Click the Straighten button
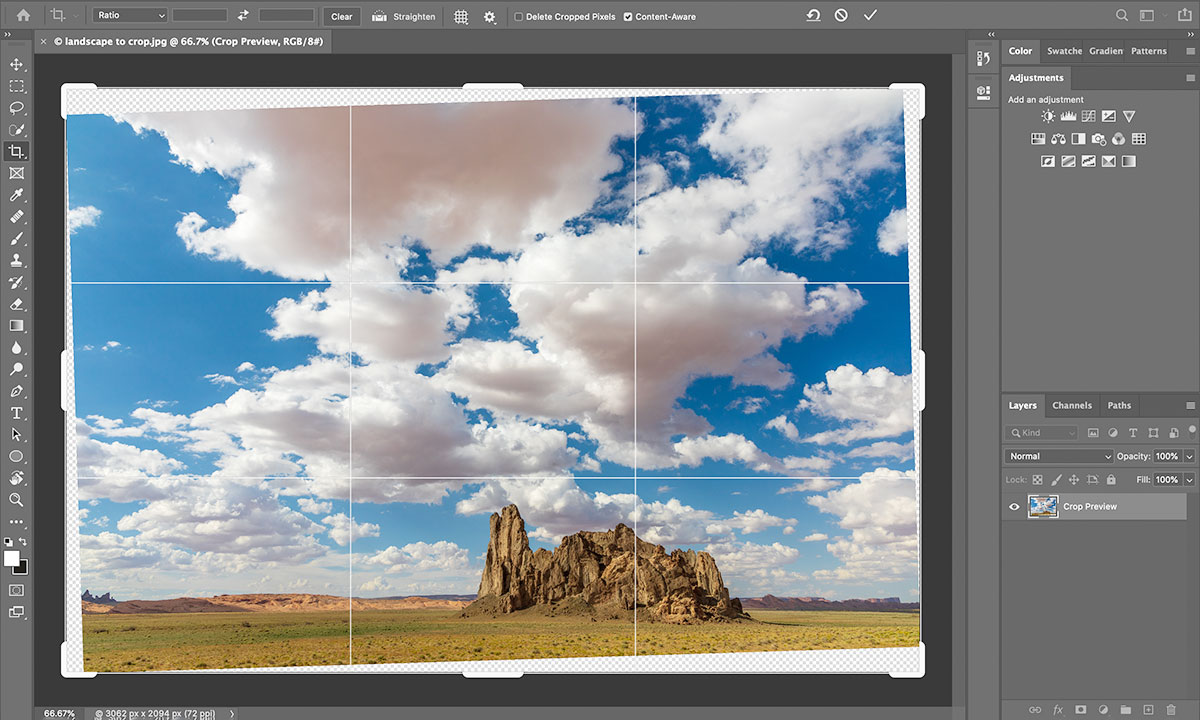 (404, 17)
